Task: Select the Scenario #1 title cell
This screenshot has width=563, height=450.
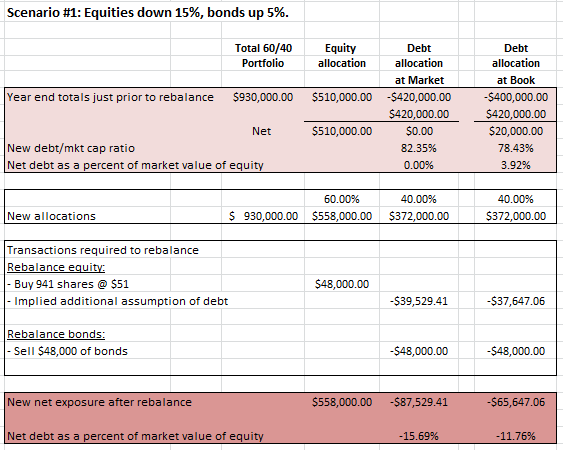Action: click(148, 13)
